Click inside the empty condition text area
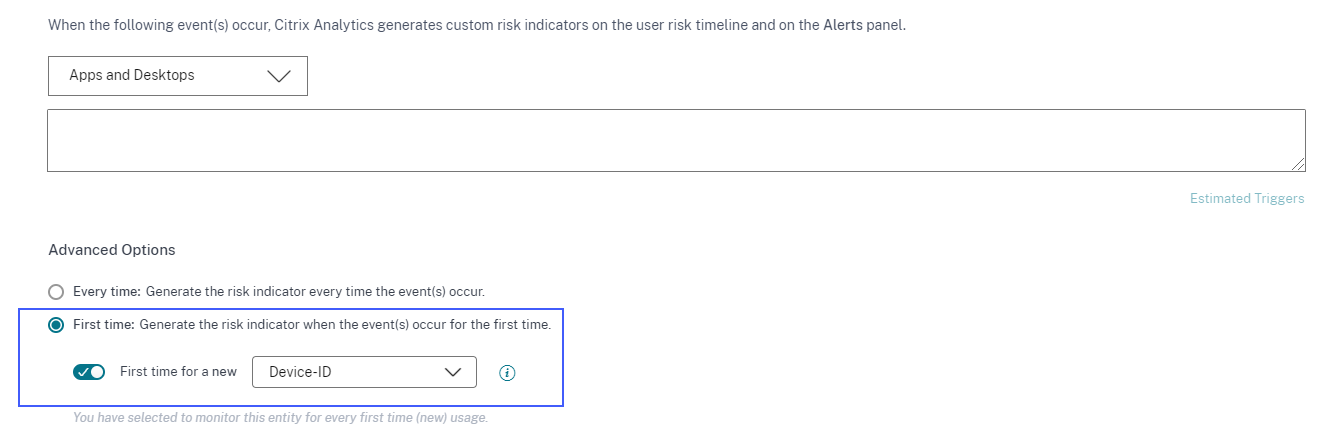Viewport: 1340px width, 435px height. tap(676, 140)
